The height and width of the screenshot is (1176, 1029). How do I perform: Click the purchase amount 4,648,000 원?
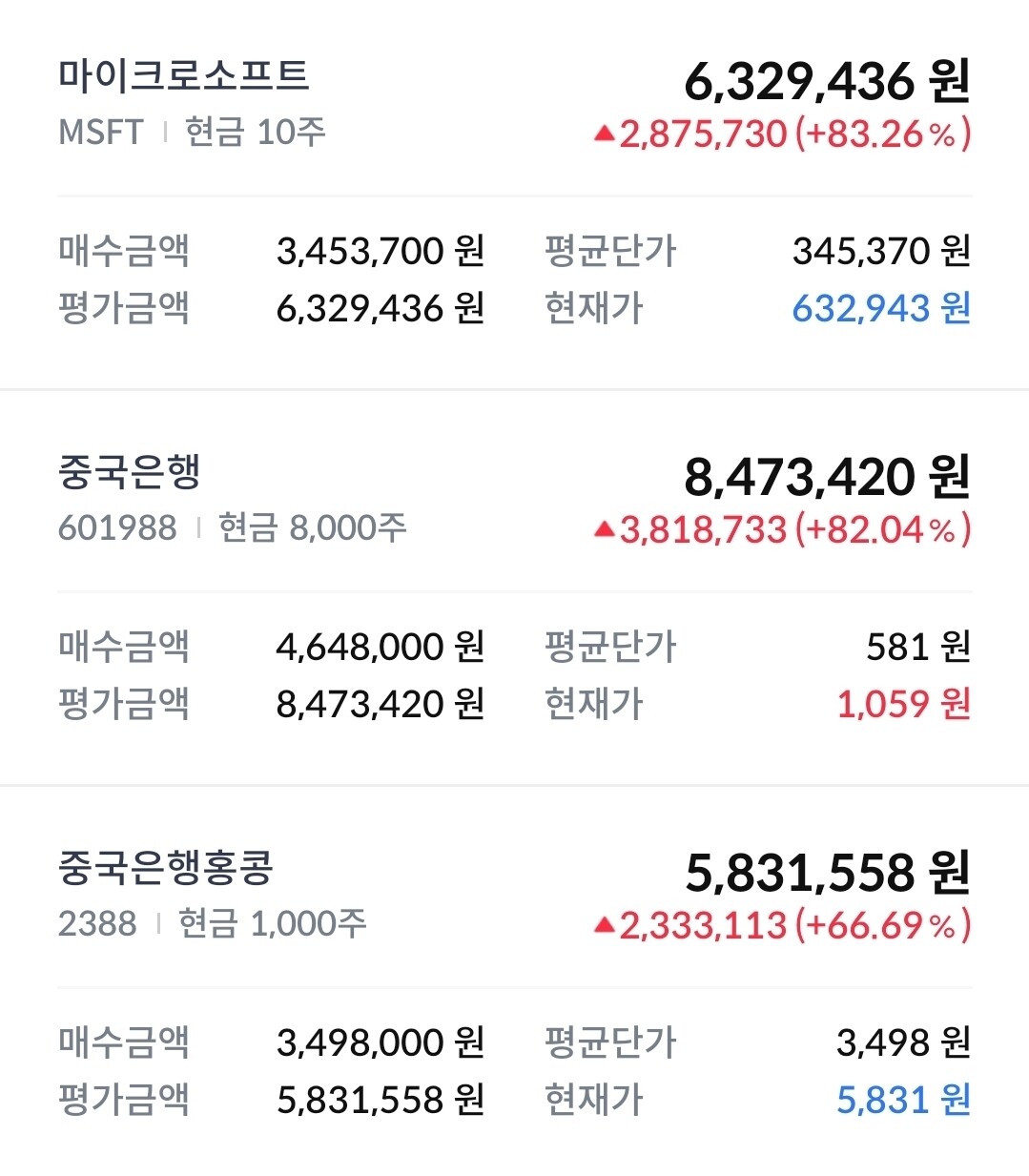380,647
